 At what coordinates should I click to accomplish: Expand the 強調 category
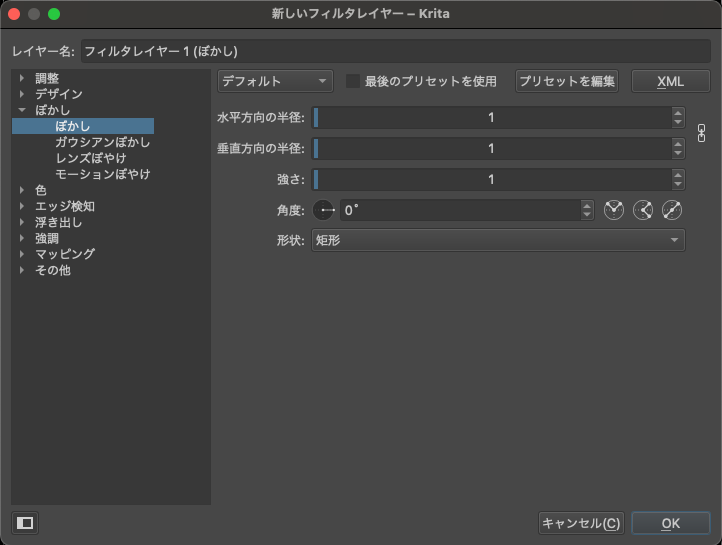coord(22,238)
